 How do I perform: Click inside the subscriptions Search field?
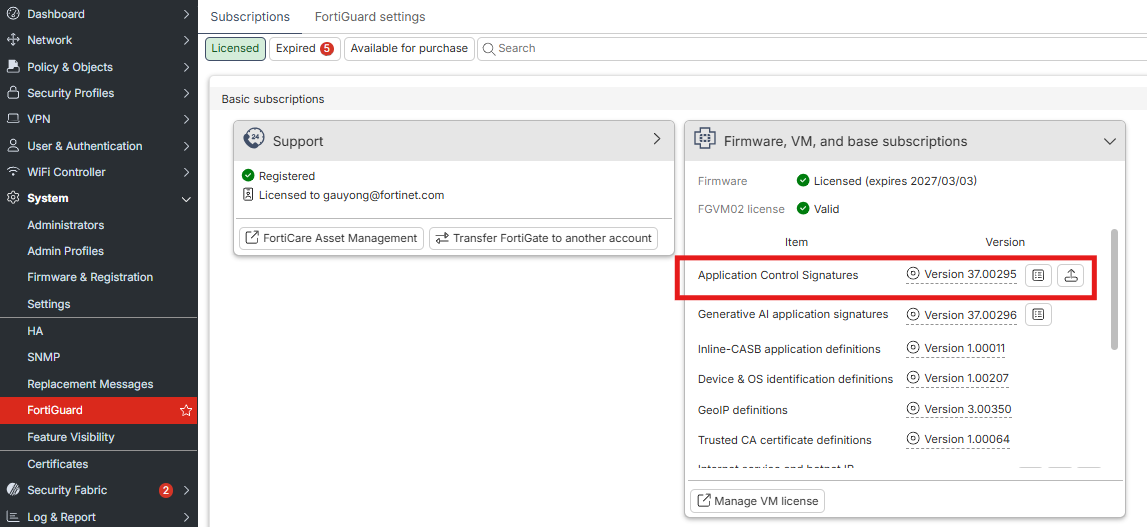(812, 48)
